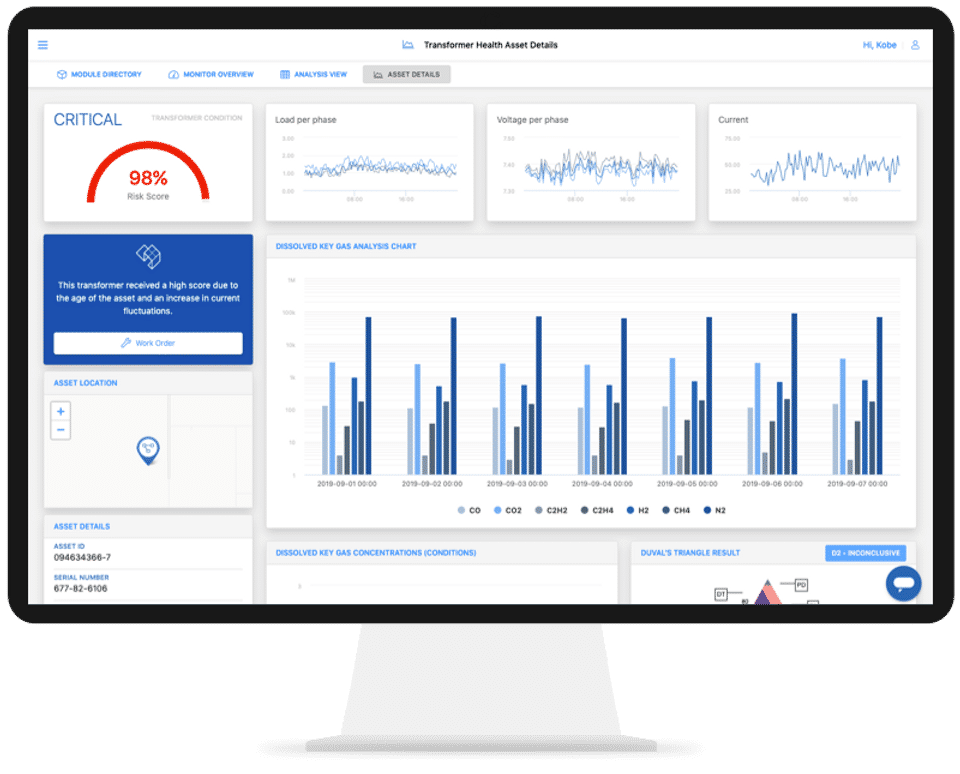Switch to Module Directory tab
The image size is (960, 774).
pyautogui.click(x=99, y=74)
